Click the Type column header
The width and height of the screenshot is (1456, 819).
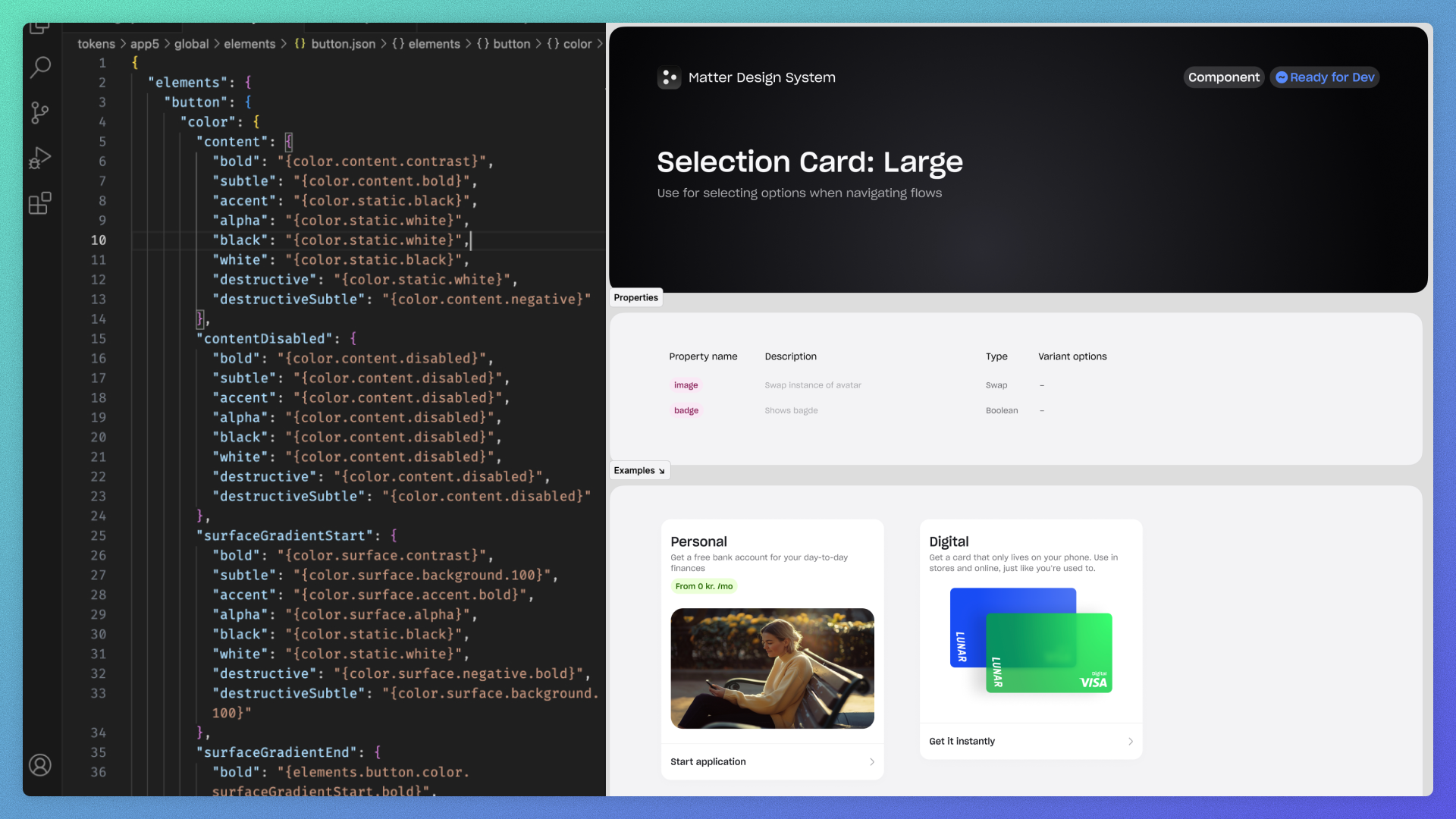[996, 356]
